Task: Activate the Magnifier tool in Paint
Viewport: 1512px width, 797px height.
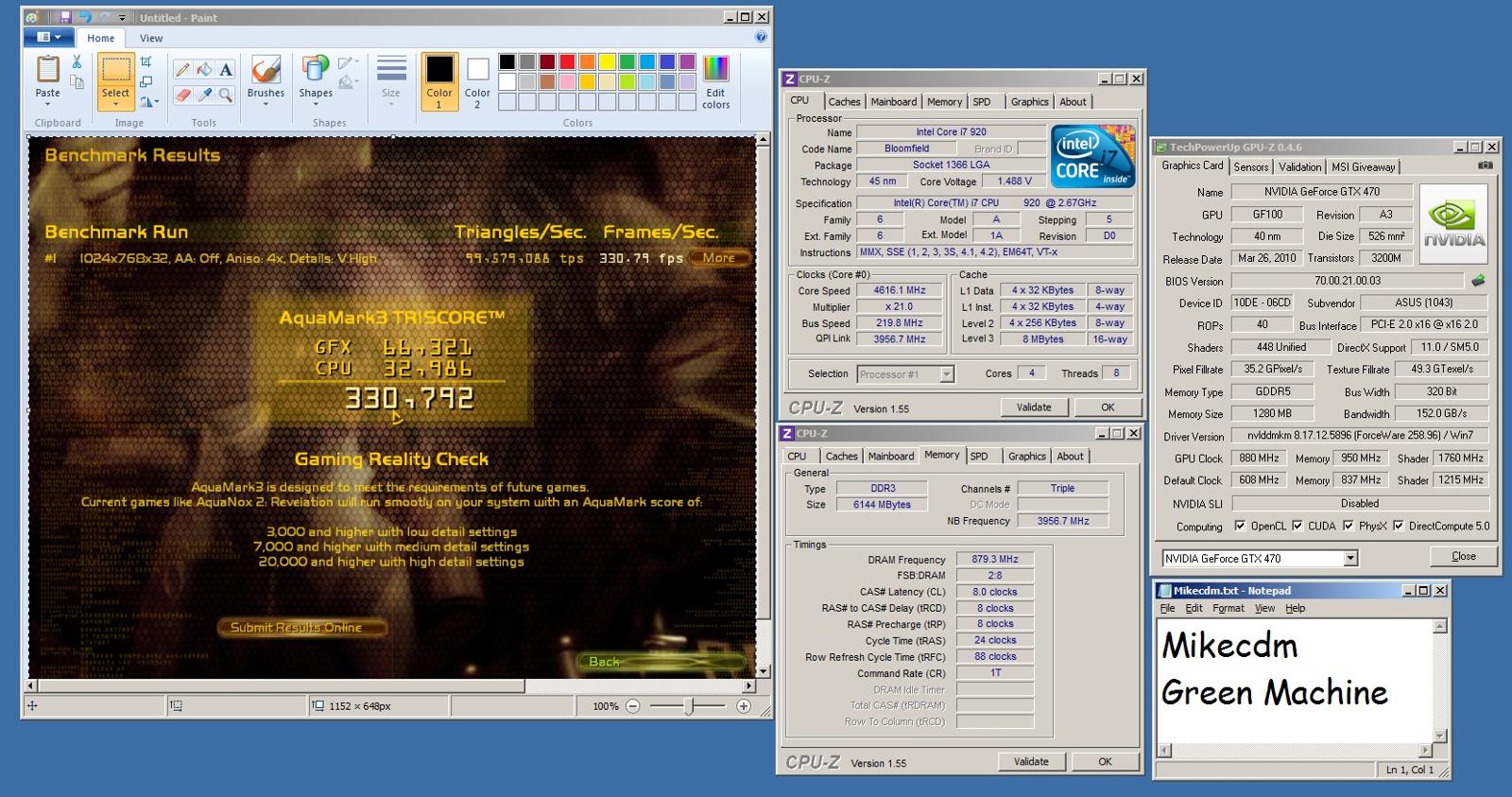Action: tap(226, 95)
